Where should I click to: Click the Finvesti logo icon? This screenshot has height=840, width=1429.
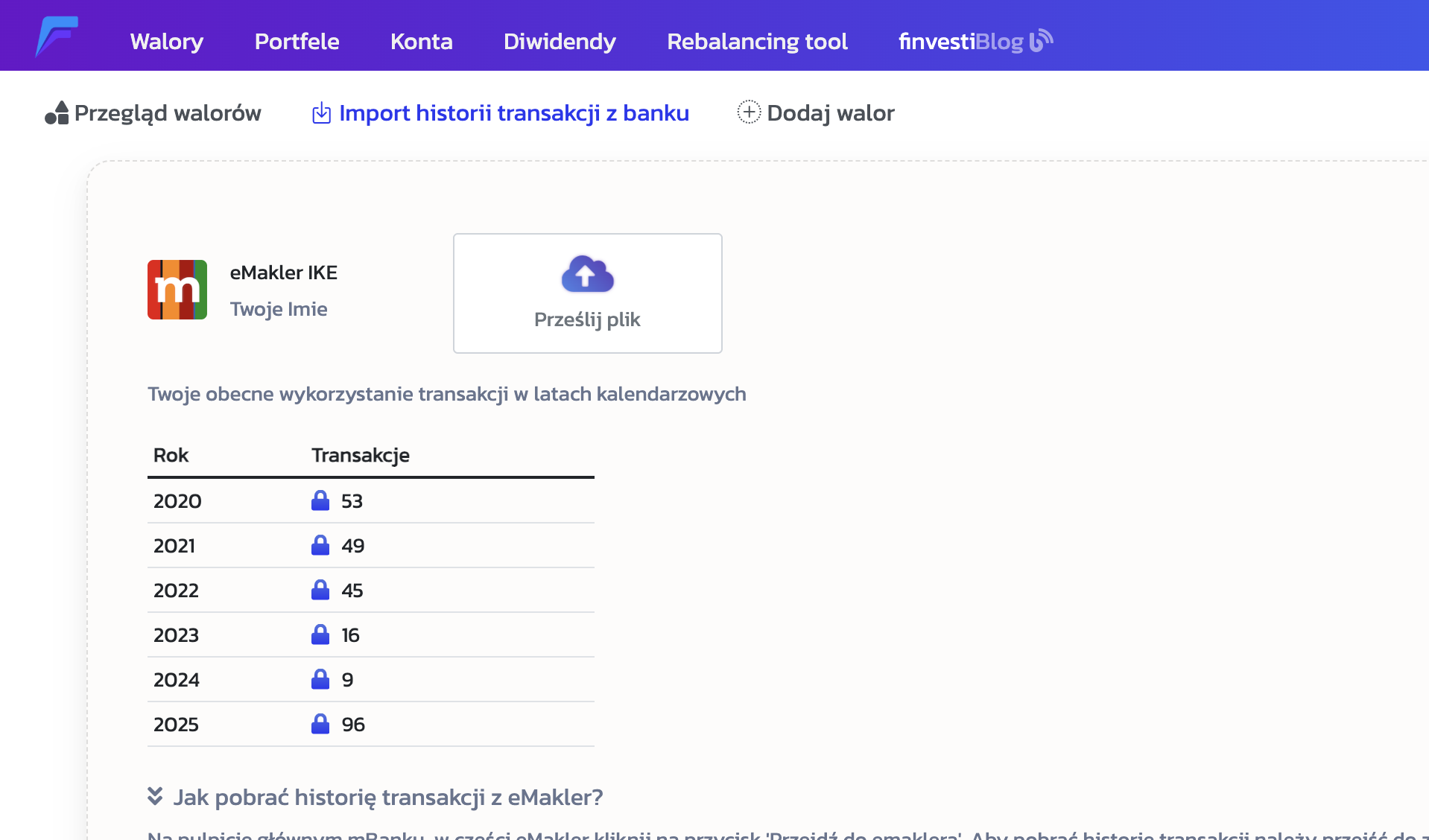pos(57,36)
